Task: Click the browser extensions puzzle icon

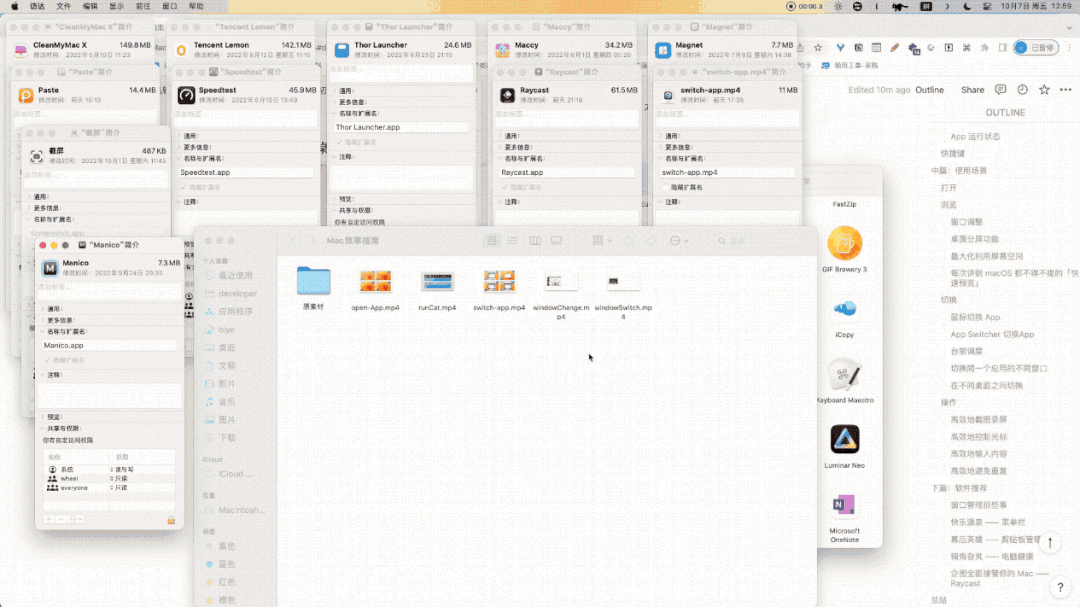Action: coord(984,48)
